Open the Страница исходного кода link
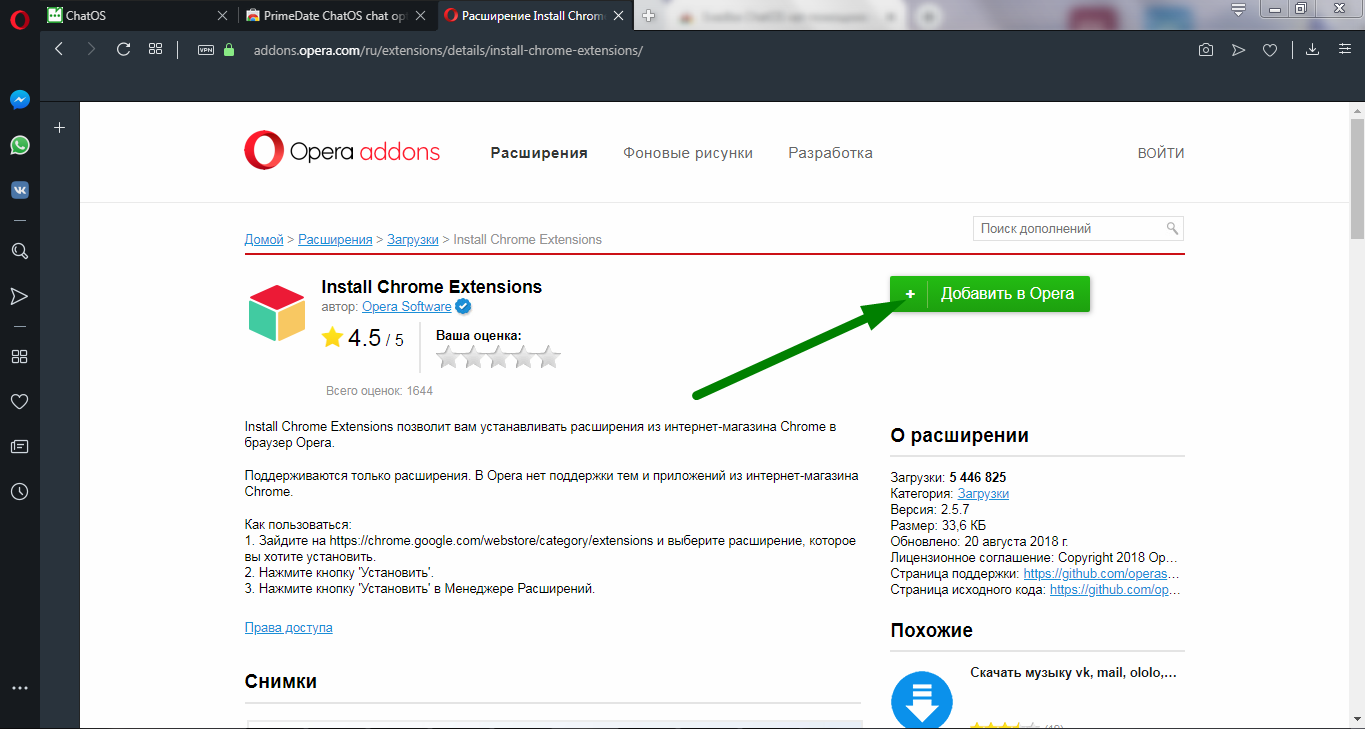 [1115, 590]
